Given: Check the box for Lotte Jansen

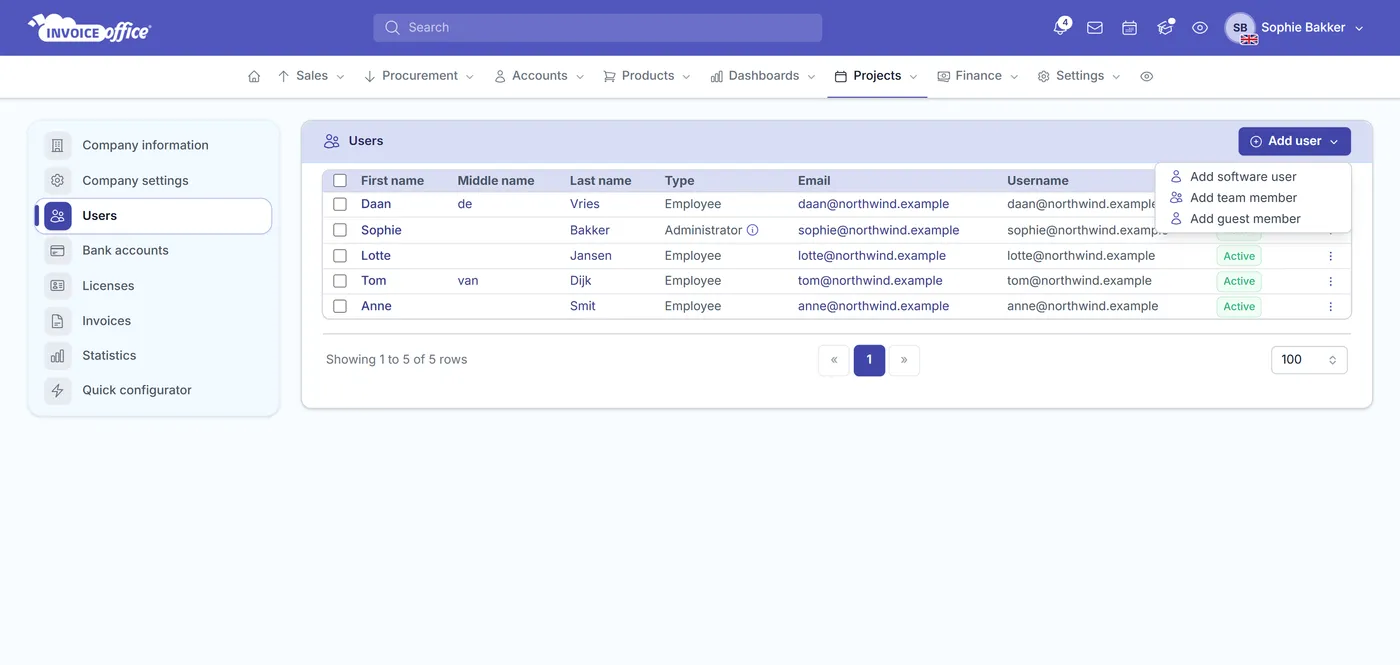Looking at the screenshot, I should click(340, 256).
